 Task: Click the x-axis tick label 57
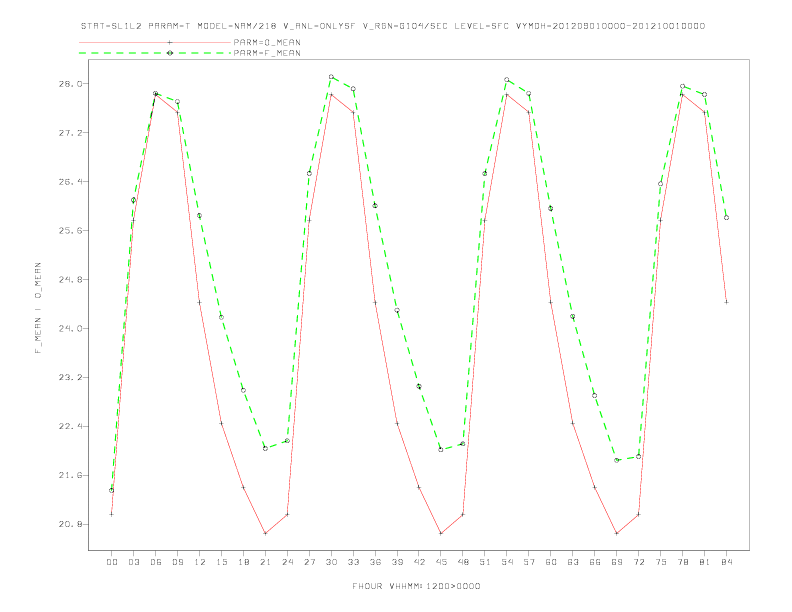(529, 562)
